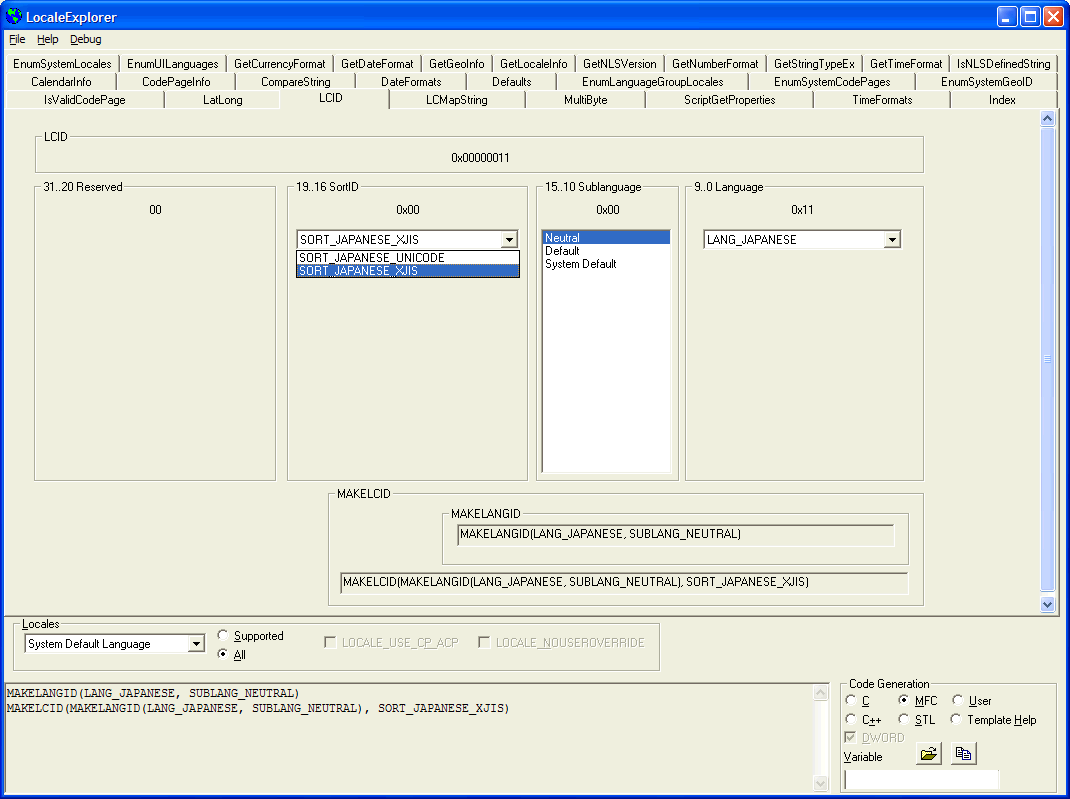
Task: Select Neutral in the Sublanguage list
Action: [x=606, y=238]
